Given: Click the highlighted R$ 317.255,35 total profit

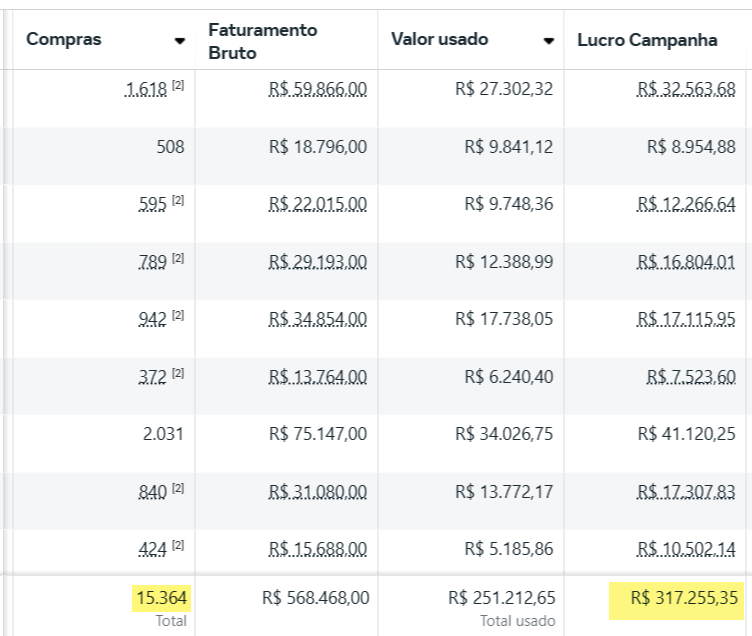Looking at the screenshot, I should (x=678, y=598).
